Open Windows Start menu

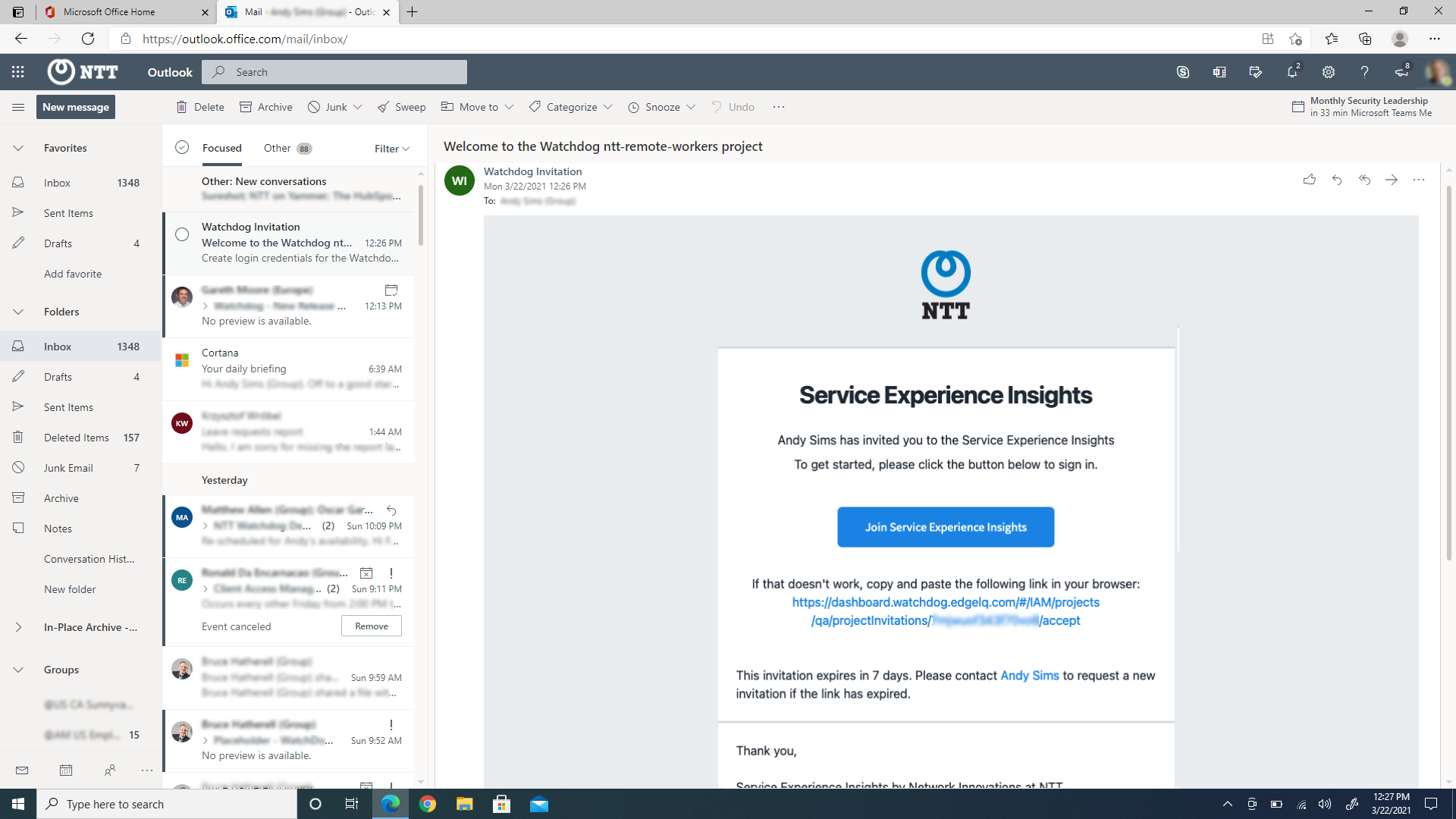[x=18, y=804]
